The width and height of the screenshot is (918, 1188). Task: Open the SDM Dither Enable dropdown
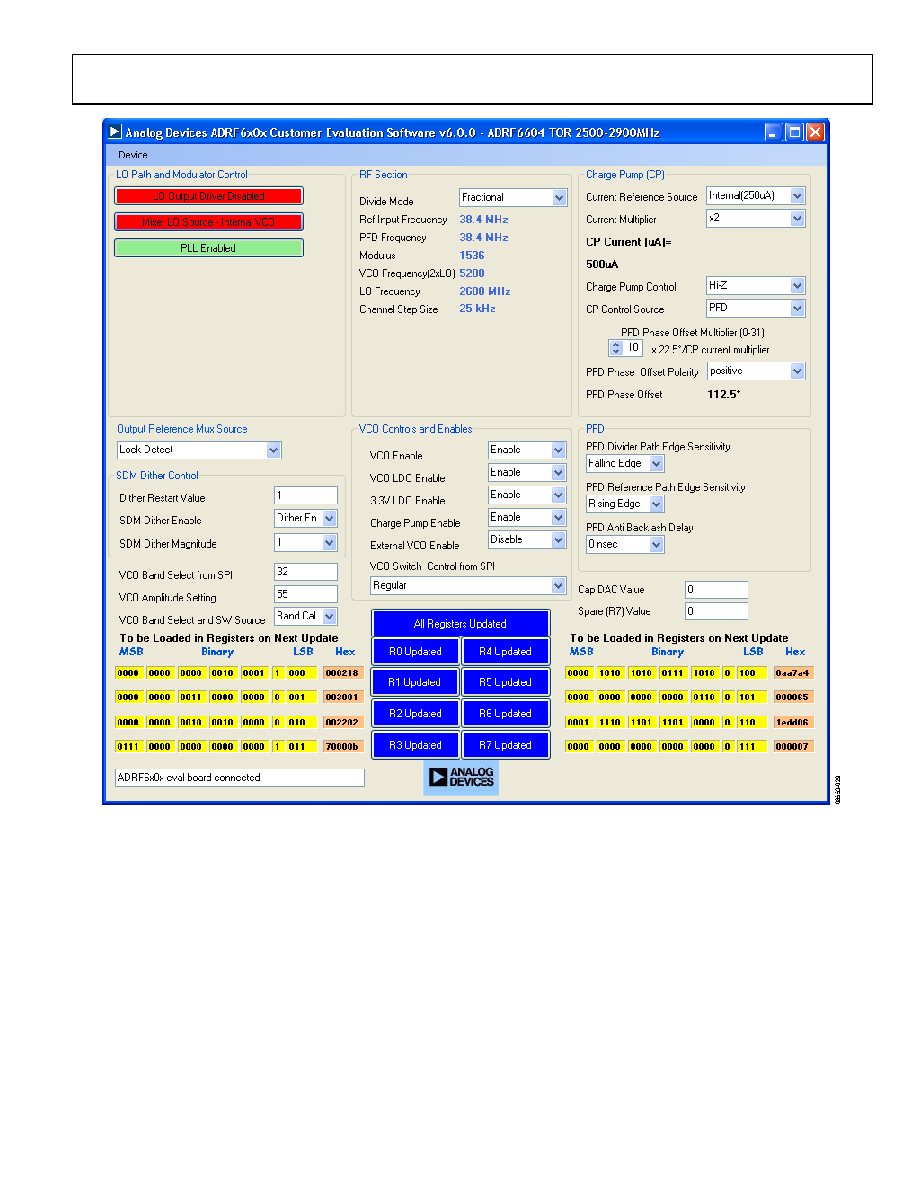point(305,518)
